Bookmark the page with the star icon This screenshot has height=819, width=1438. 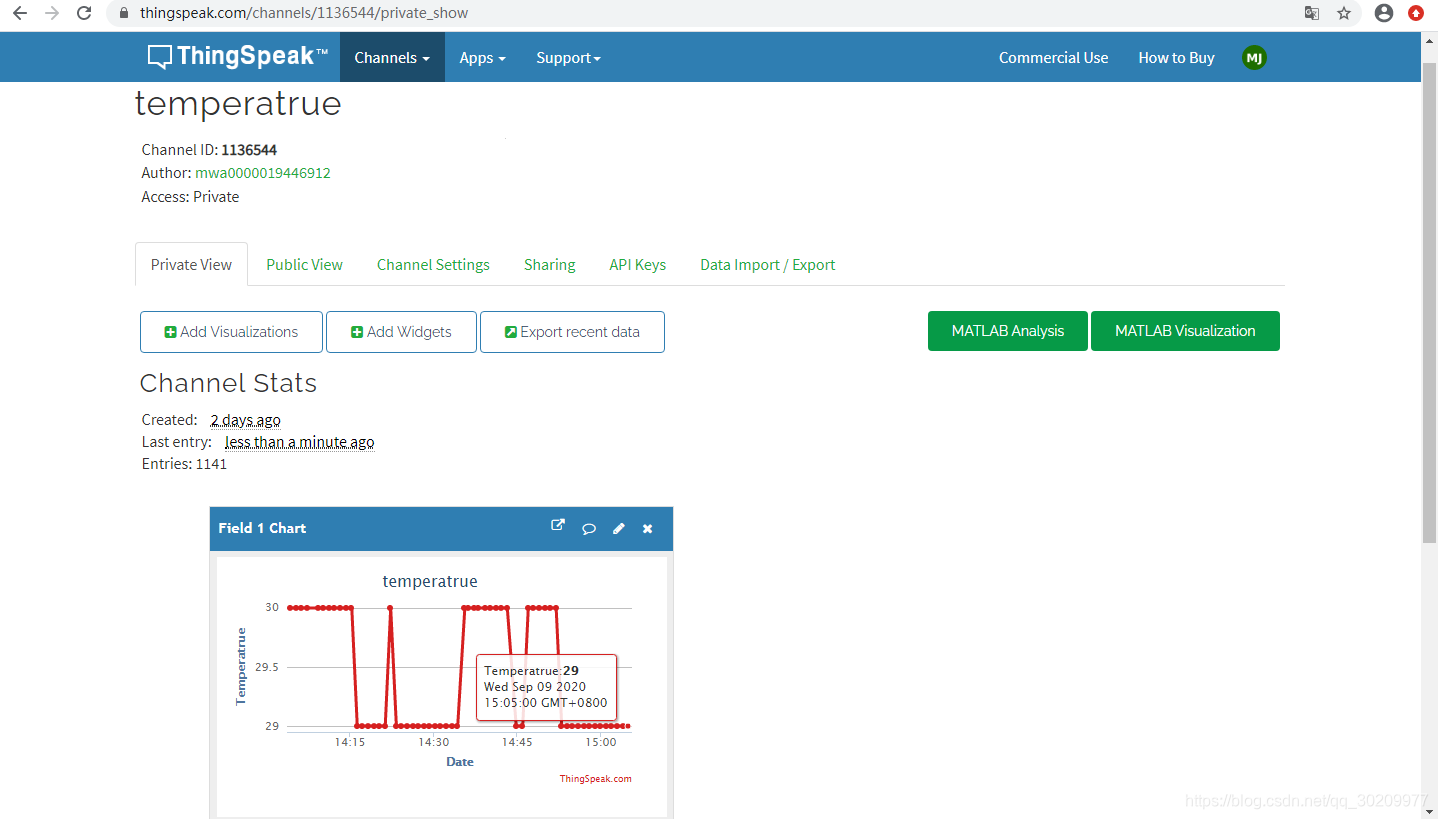click(1344, 13)
